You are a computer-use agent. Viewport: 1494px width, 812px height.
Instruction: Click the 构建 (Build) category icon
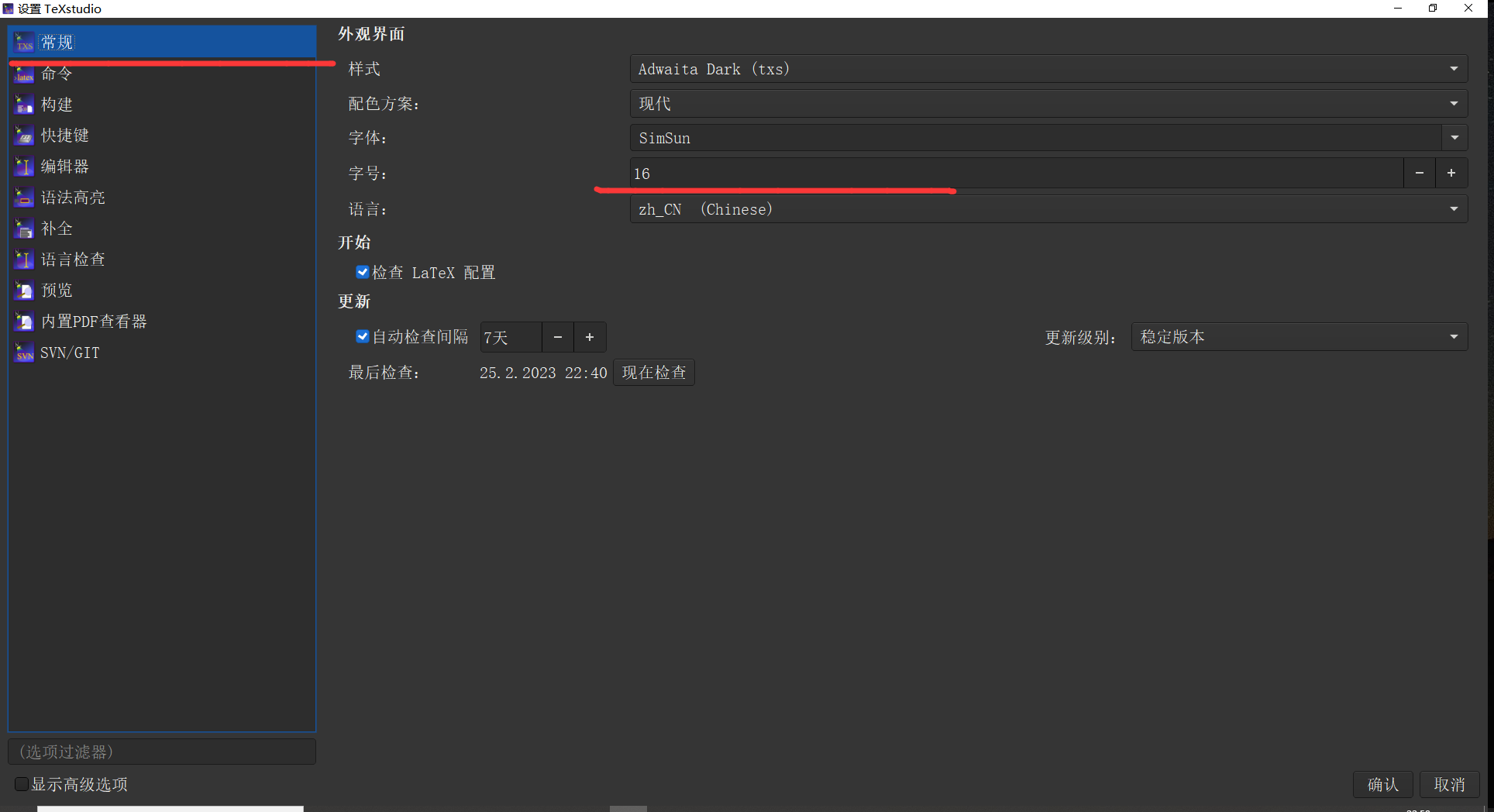tap(25, 105)
